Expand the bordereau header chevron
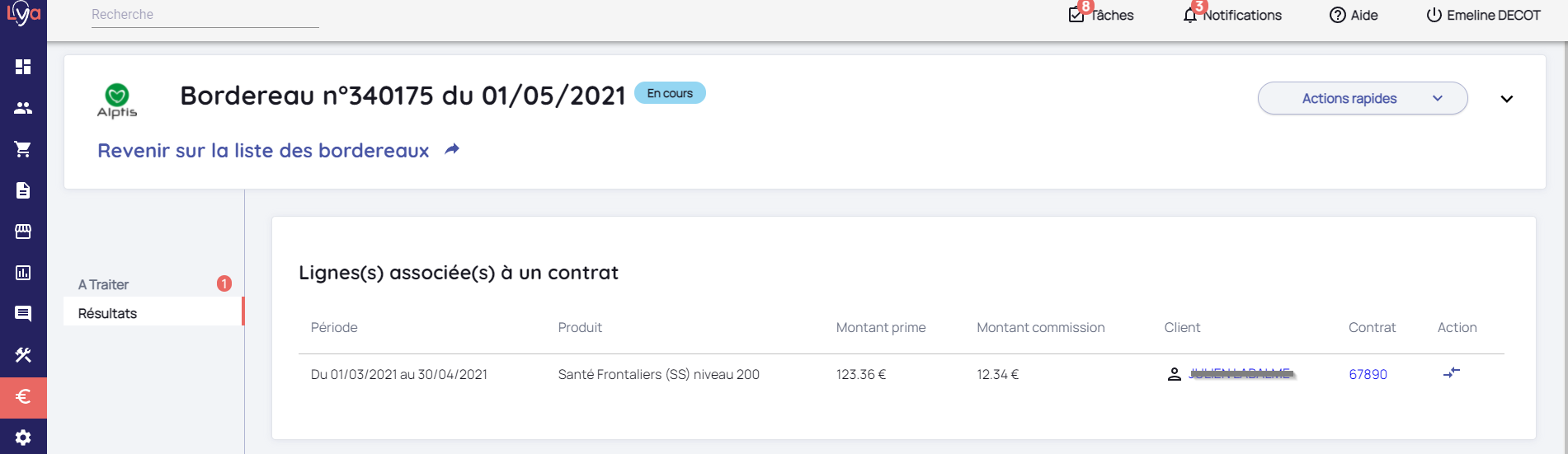Viewport: 1568px width, 454px height. tap(1506, 99)
